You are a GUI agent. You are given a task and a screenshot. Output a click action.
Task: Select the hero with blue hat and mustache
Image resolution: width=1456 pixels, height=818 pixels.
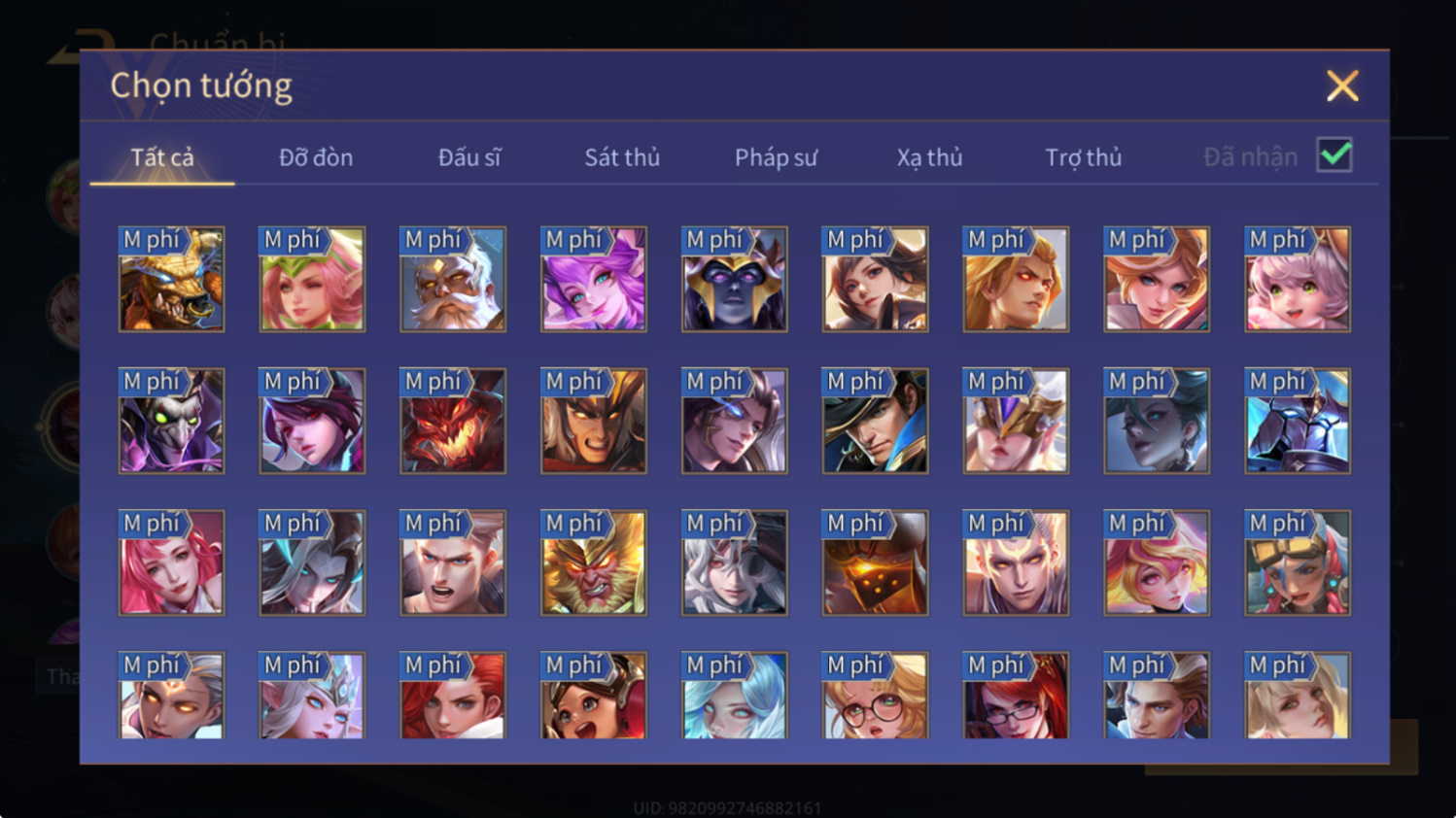pyautogui.click(x=876, y=422)
